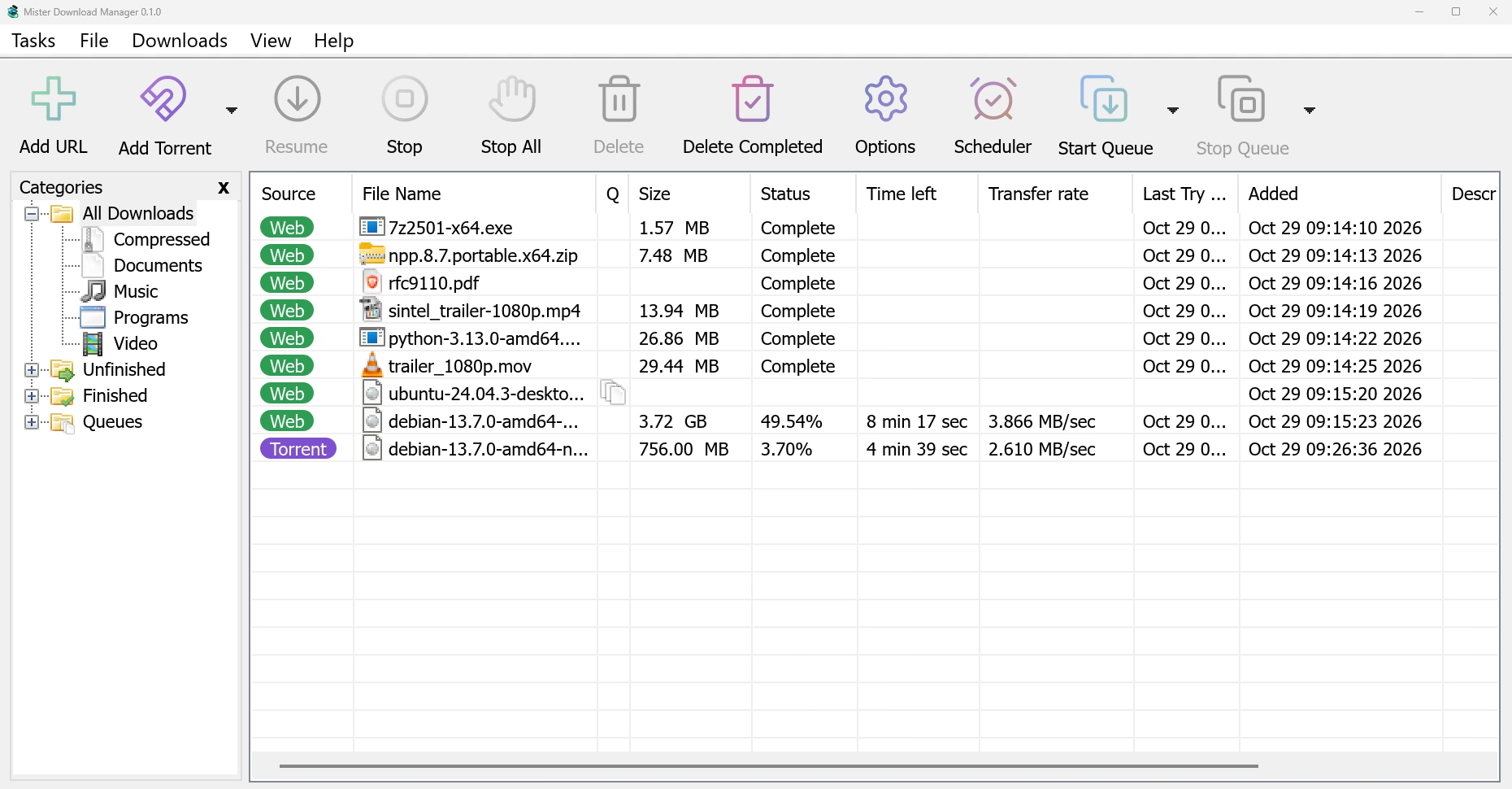Click the 7z2501-x64.exe file icon

click(x=371, y=227)
